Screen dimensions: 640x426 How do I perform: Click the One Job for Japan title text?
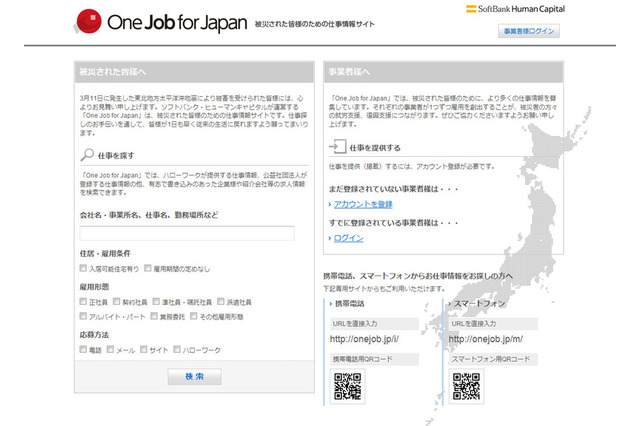tap(177, 22)
